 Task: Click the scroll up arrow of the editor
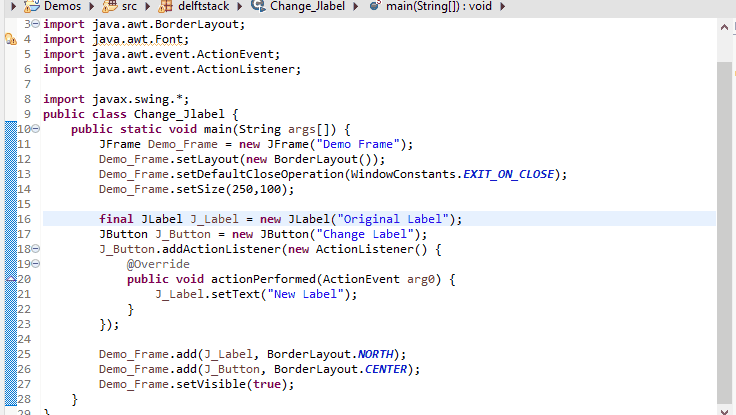724,28
